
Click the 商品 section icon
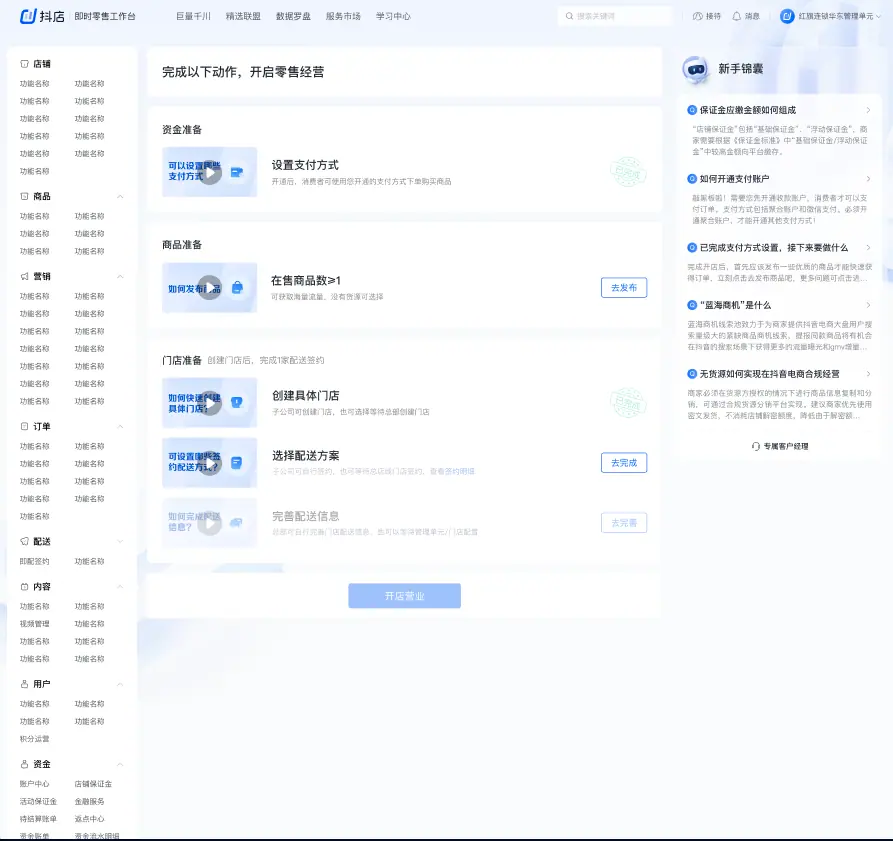(24, 196)
